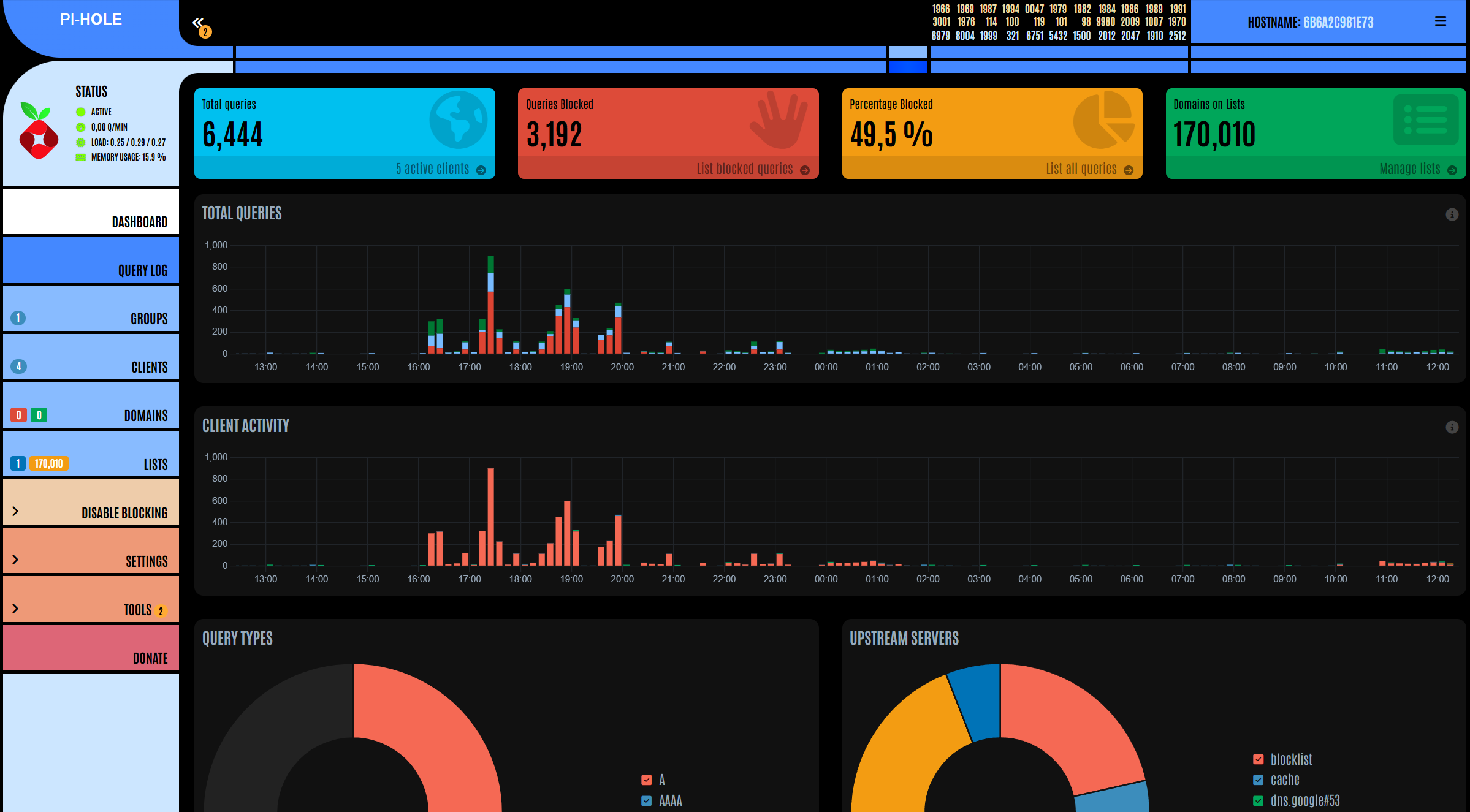Image resolution: width=1470 pixels, height=812 pixels.
Task: Open the Lists management page
Action: pyautogui.click(x=91, y=454)
